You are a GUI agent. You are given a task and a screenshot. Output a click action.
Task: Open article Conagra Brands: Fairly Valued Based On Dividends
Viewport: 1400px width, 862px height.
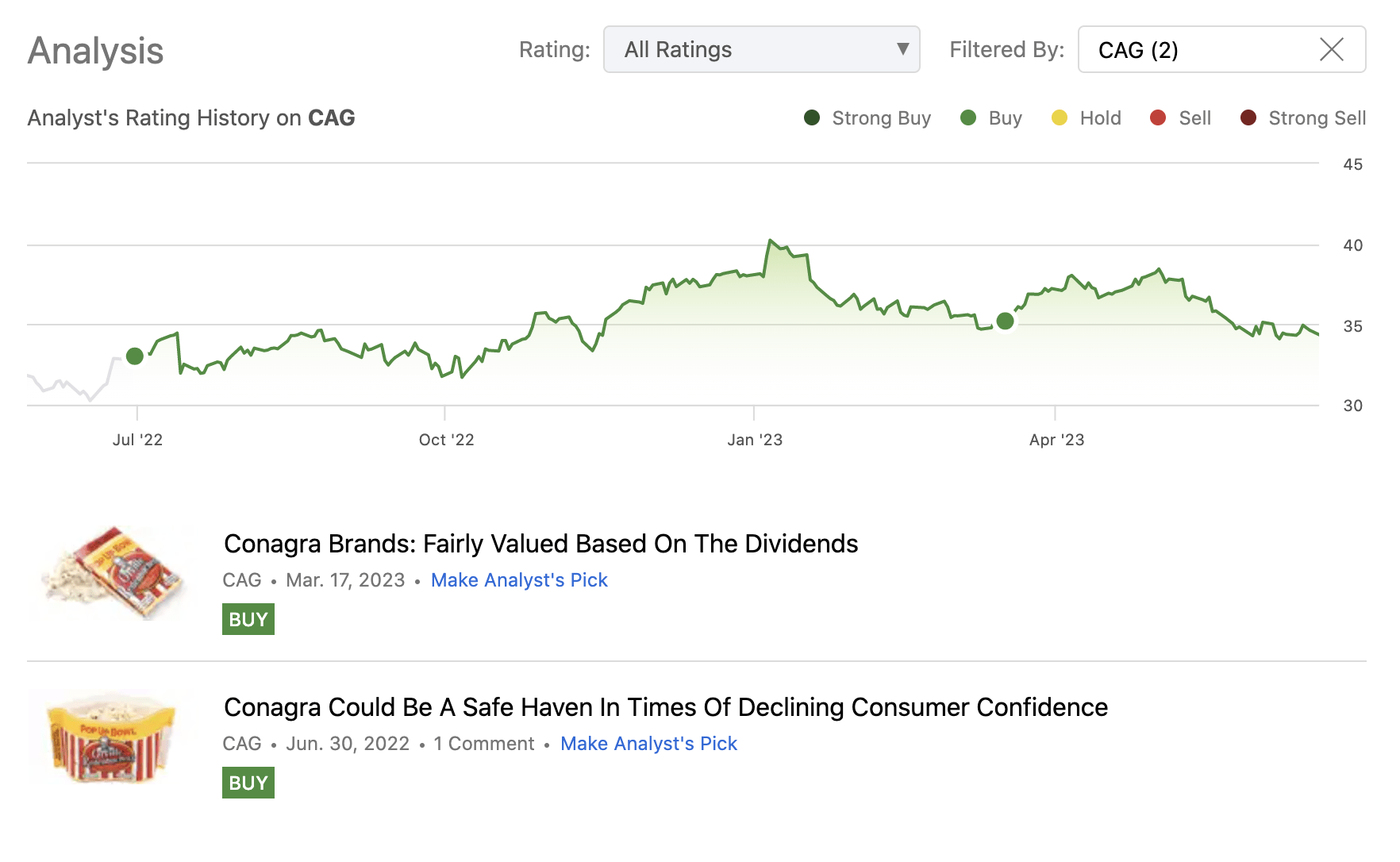coord(540,544)
